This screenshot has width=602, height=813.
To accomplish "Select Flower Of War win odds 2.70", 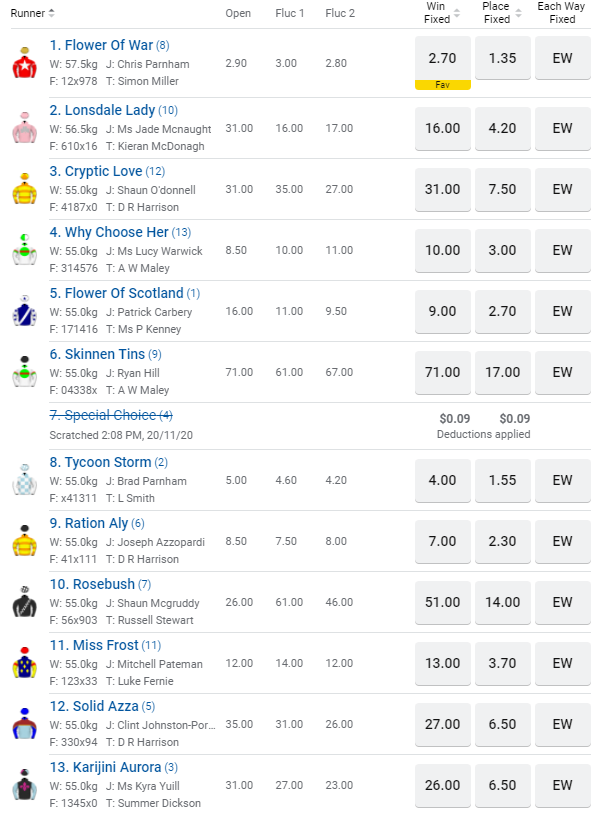I will [x=443, y=58].
